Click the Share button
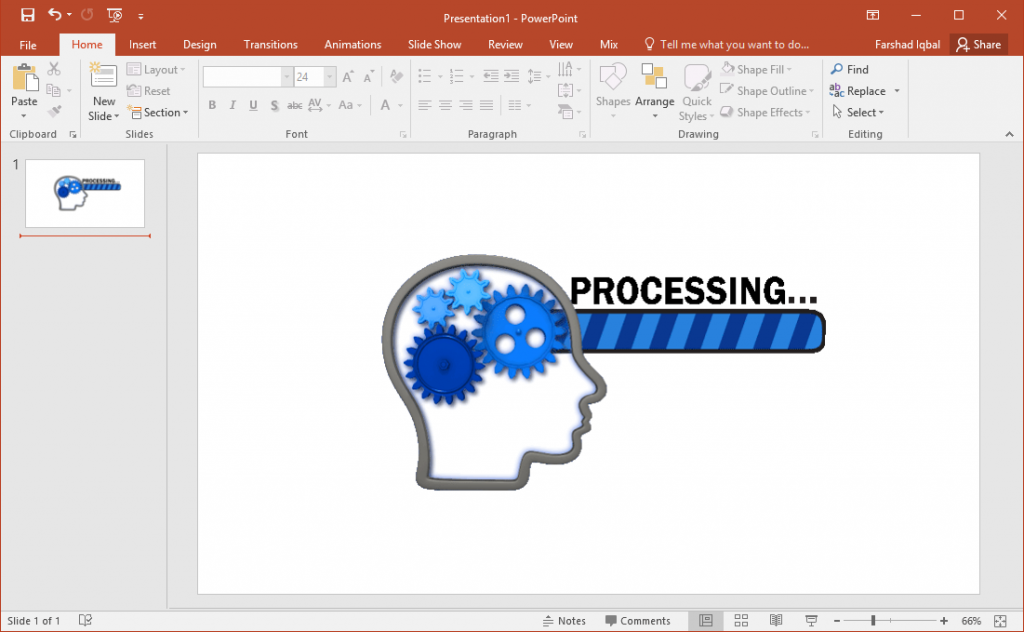Image resolution: width=1024 pixels, height=632 pixels. pyautogui.click(x=979, y=44)
